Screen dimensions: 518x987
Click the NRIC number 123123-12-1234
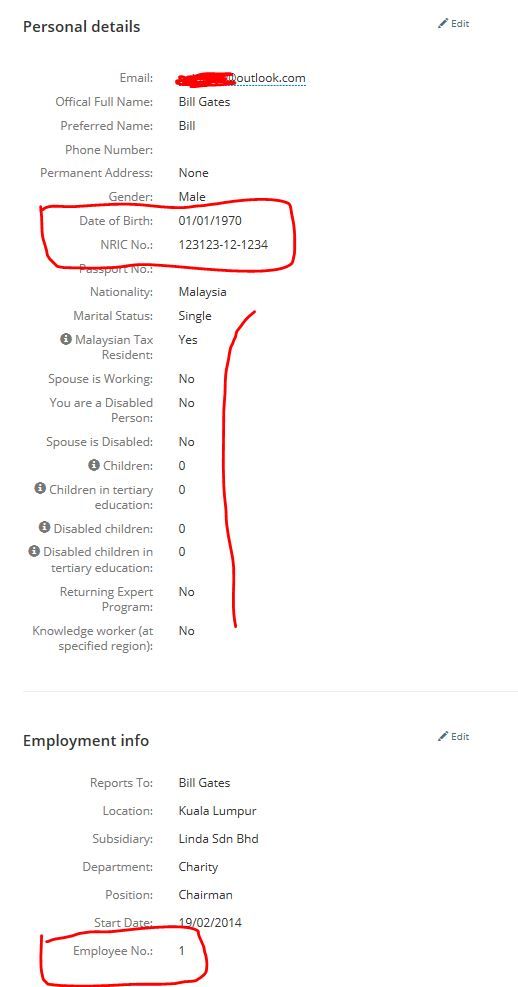click(x=223, y=244)
